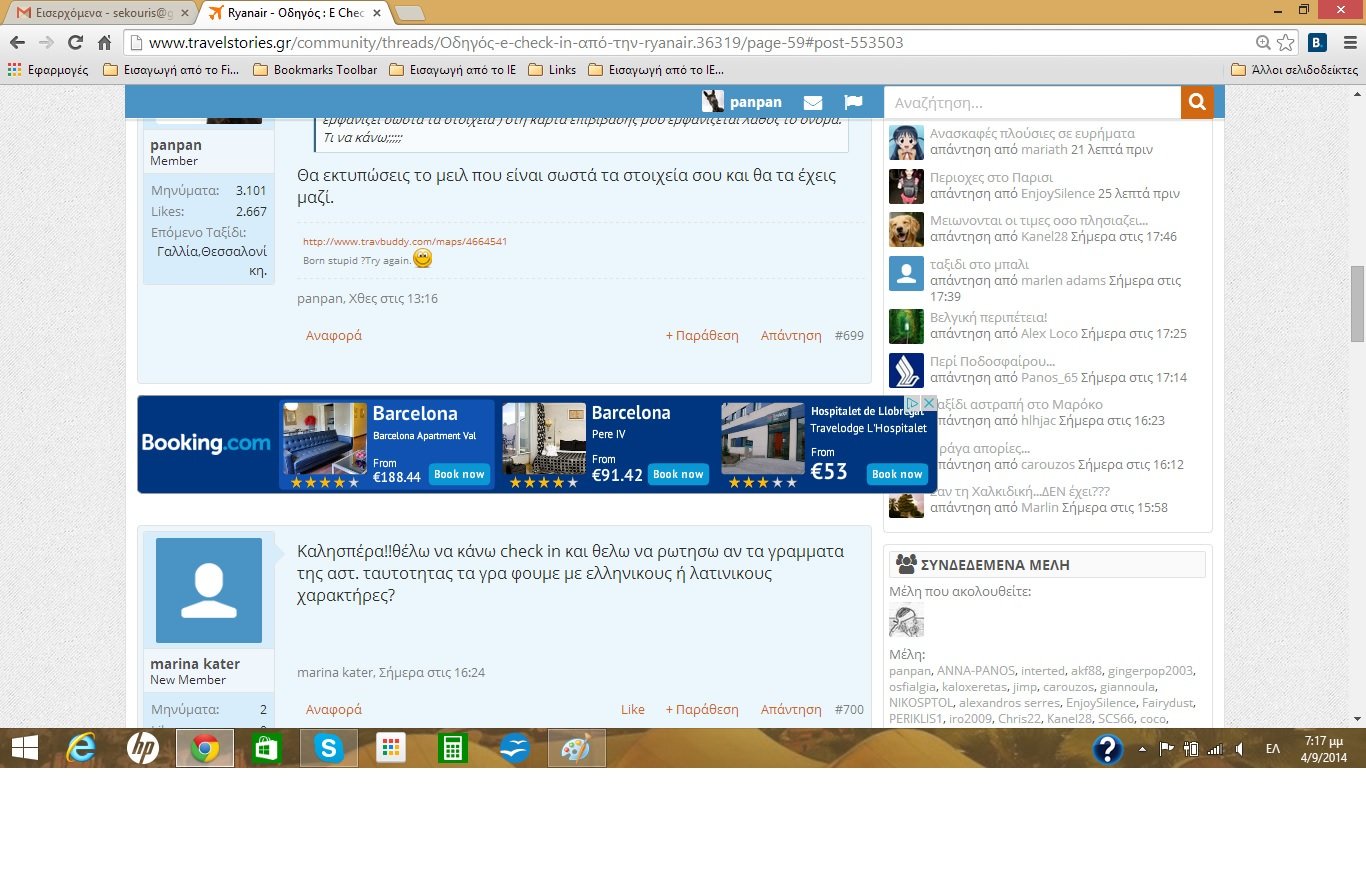
Task: Reload the page with the refresh icon
Action: (75, 43)
